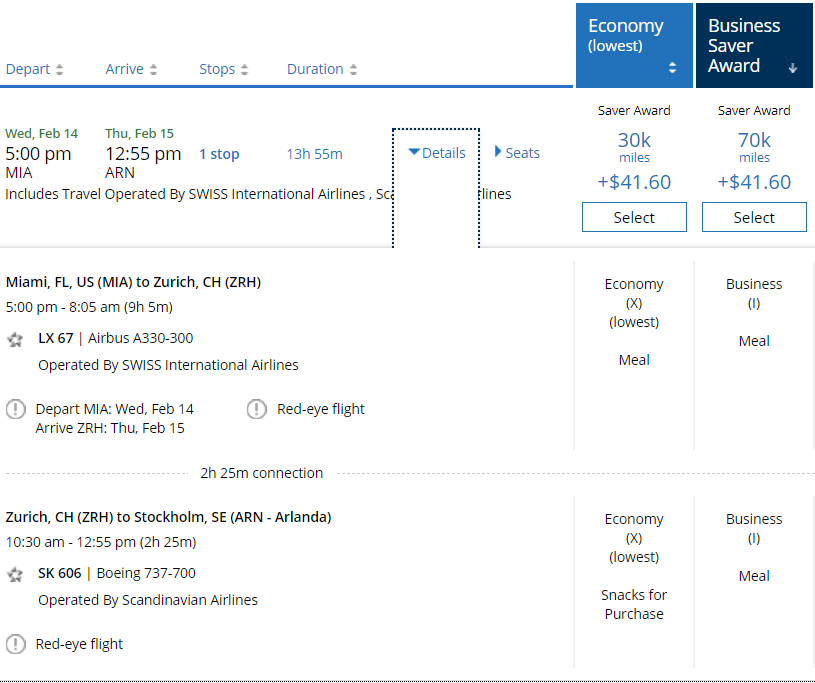815x683 pixels.
Task: Click the Boeing 737-700 aircraft text
Action: point(146,573)
